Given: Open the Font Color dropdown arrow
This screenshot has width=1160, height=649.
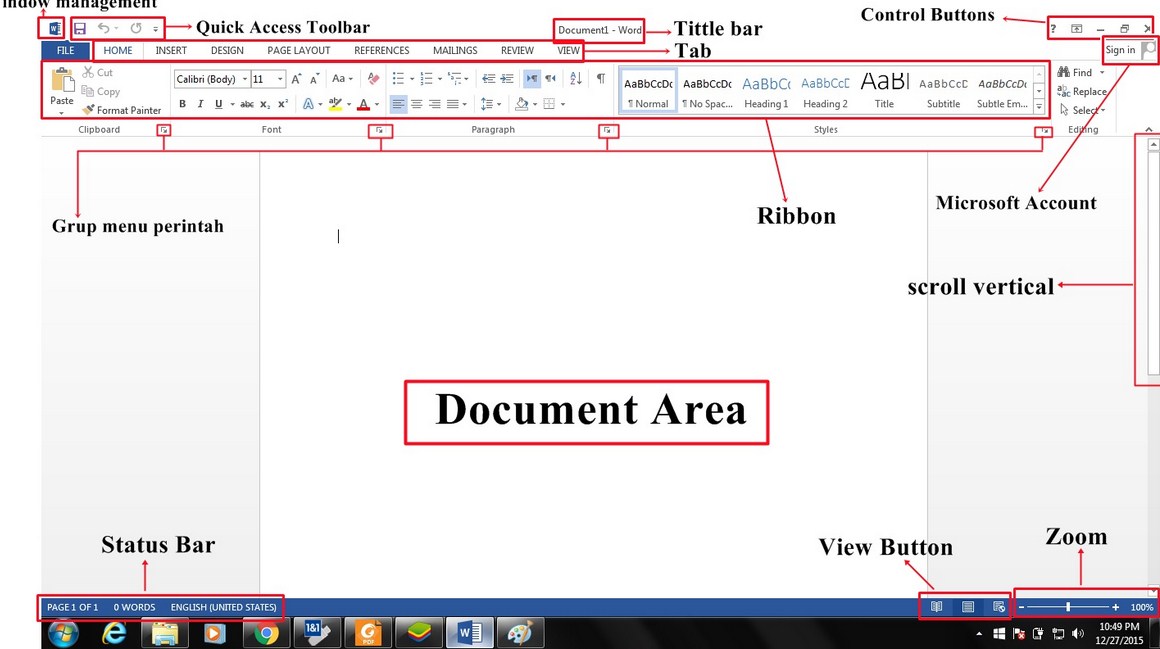Looking at the screenshot, I should (377, 104).
